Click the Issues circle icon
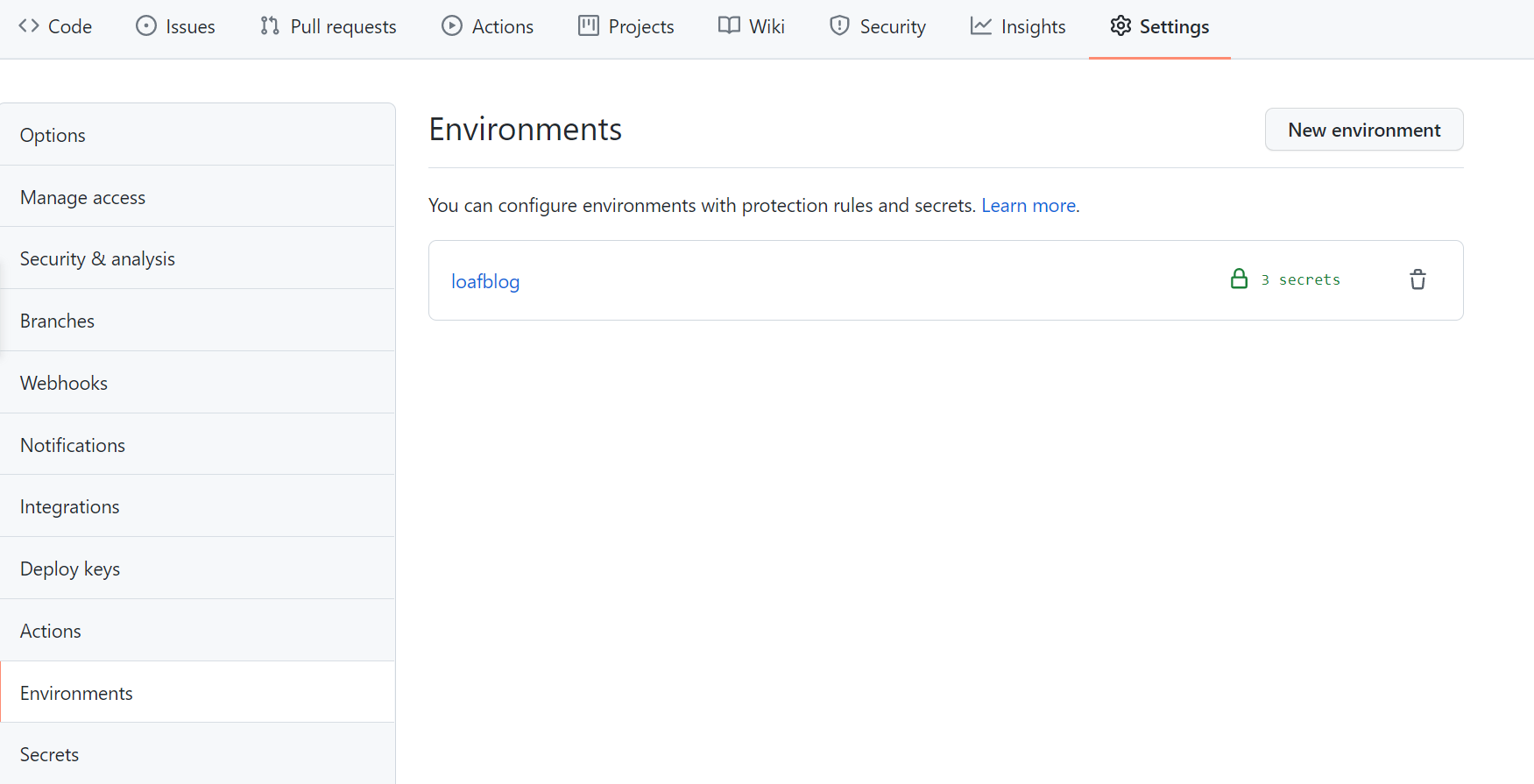Screen dimensions: 1534x784 (x=145, y=26)
